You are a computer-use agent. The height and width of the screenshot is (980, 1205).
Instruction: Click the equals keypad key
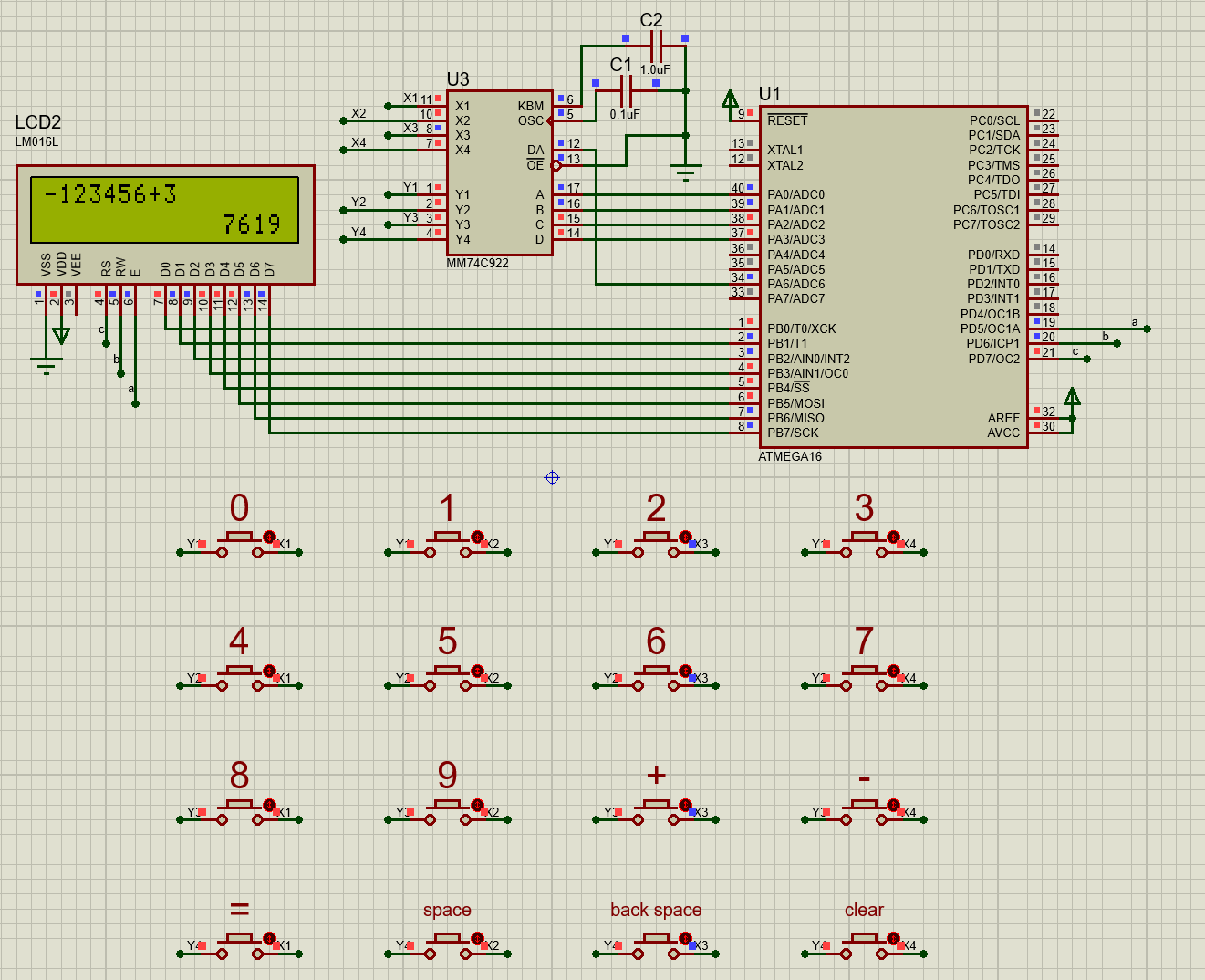(237, 940)
